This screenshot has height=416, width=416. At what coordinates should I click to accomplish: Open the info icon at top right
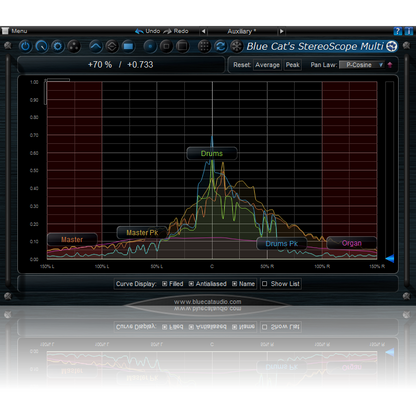click(409, 31)
